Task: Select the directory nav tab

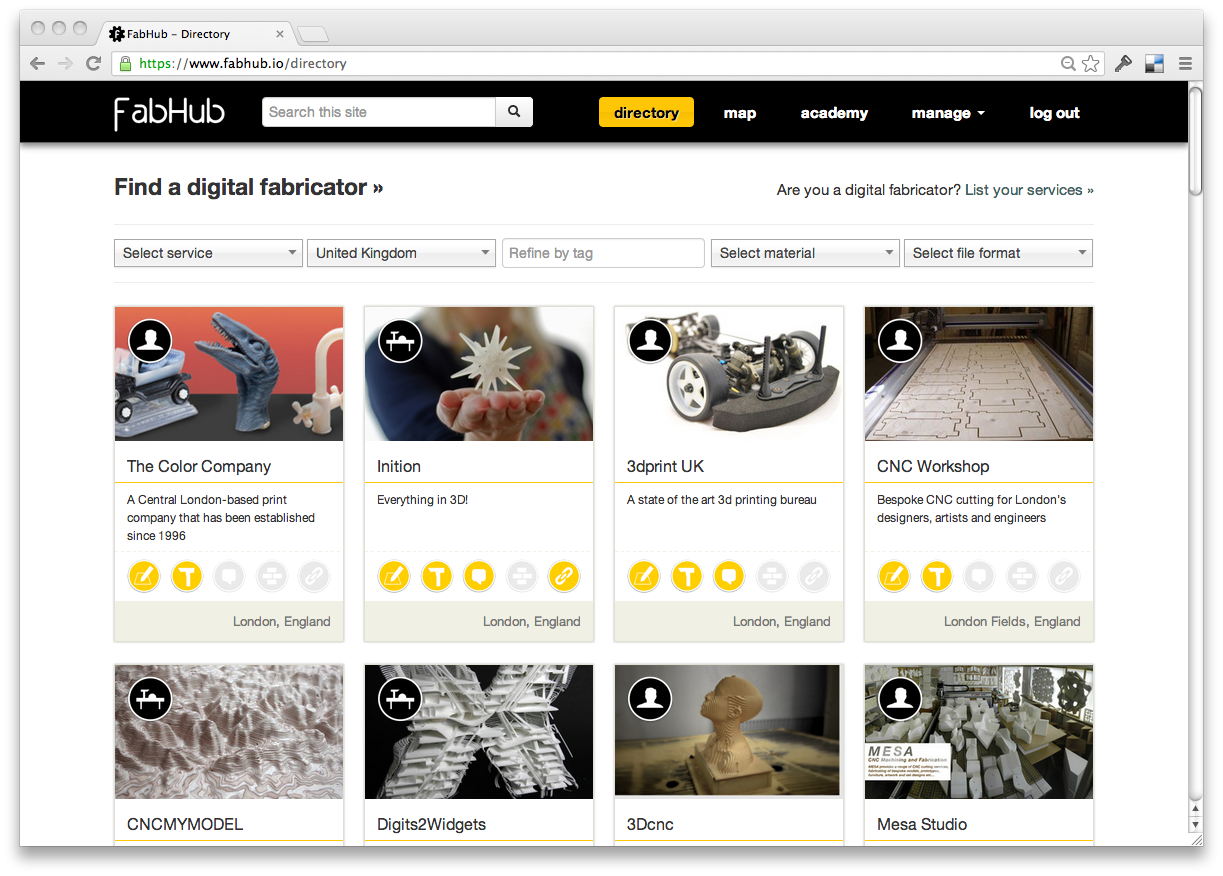Action: coord(646,113)
